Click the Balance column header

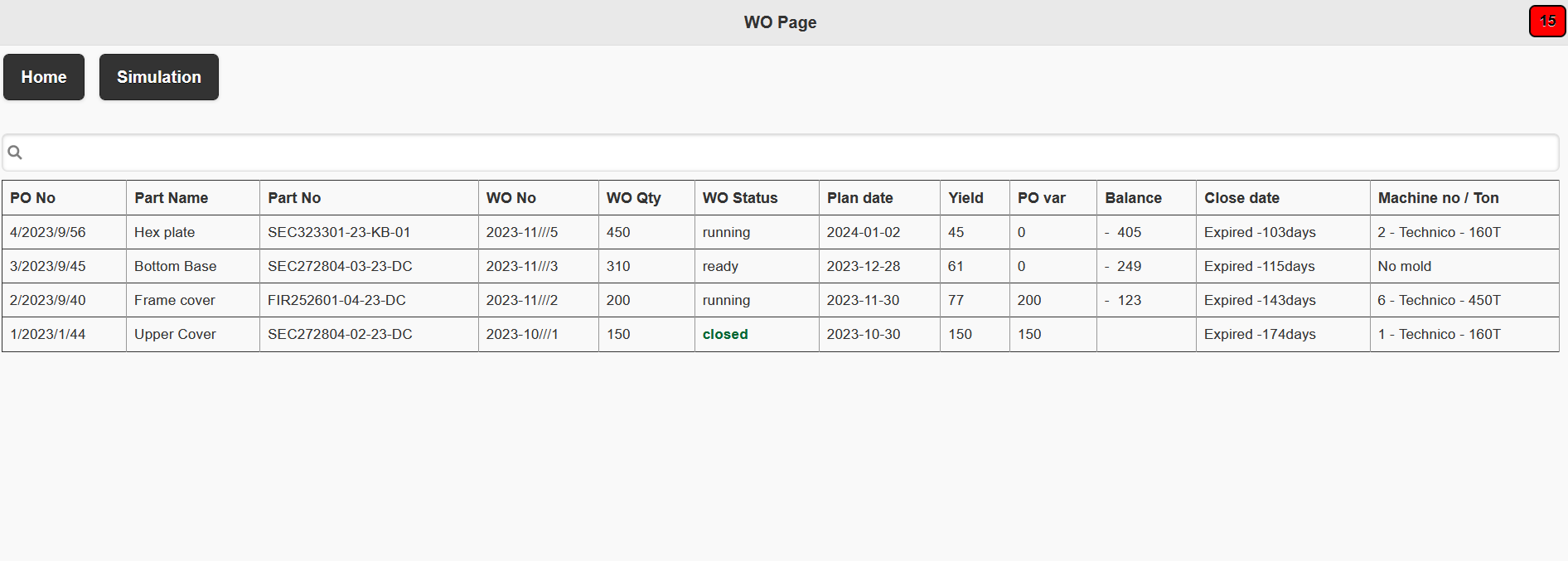1133,198
